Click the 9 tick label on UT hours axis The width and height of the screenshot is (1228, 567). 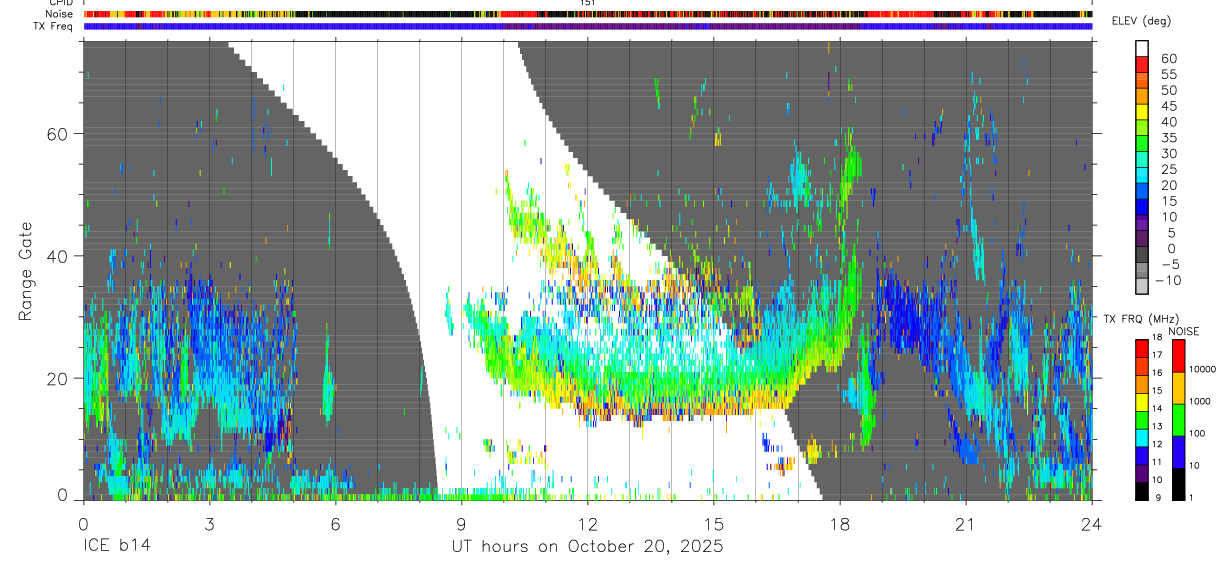pos(461,524)
